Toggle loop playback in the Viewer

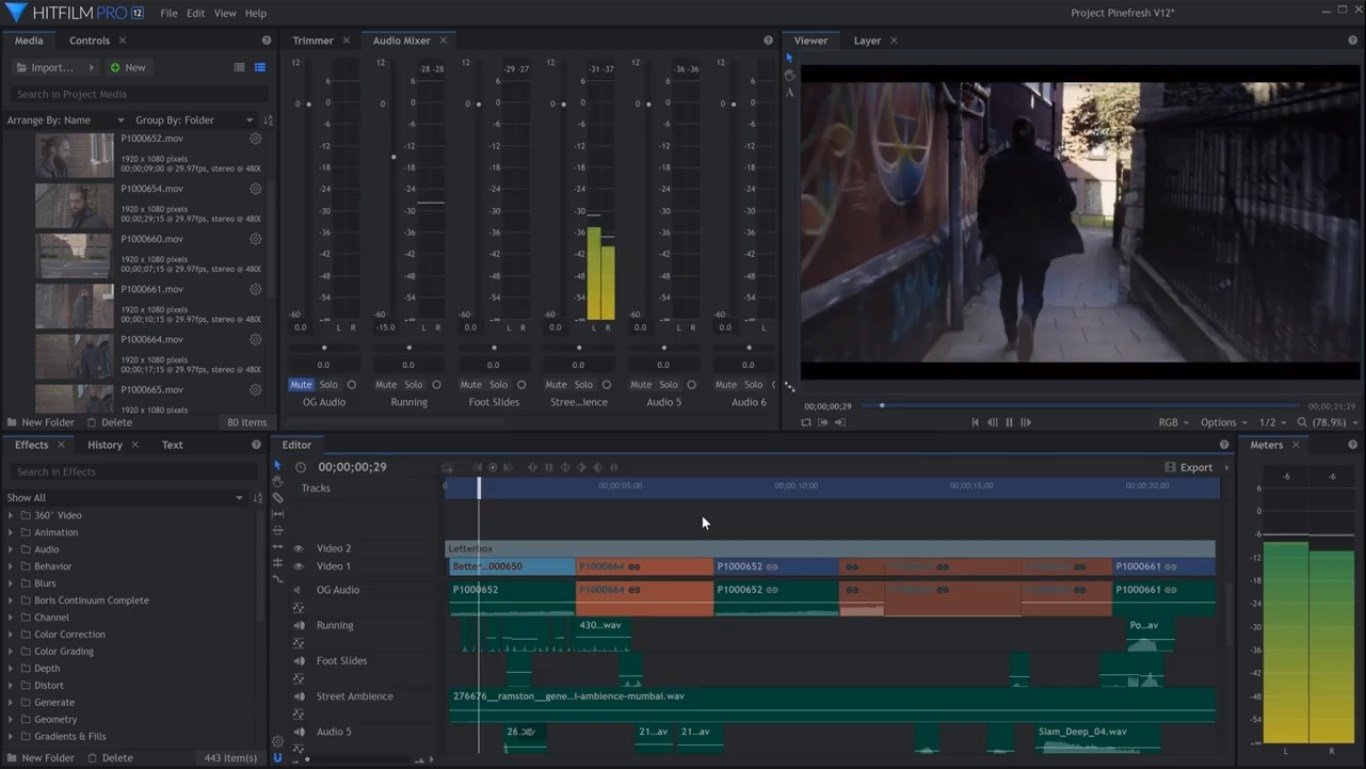[x=806, y=422]
